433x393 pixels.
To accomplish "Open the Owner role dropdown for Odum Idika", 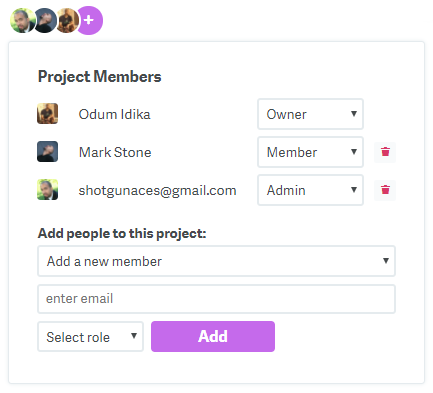I will click(310, 114).
